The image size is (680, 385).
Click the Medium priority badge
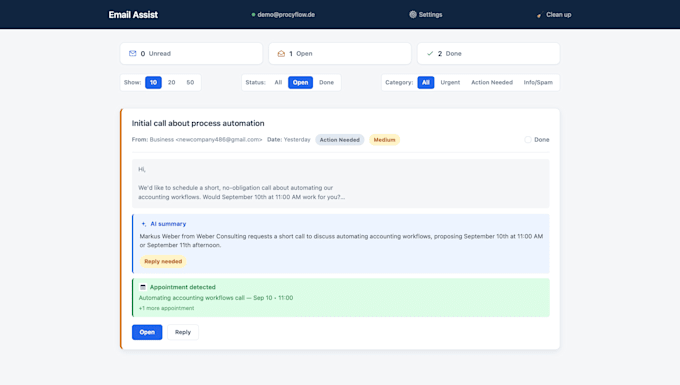coord(384,140)
